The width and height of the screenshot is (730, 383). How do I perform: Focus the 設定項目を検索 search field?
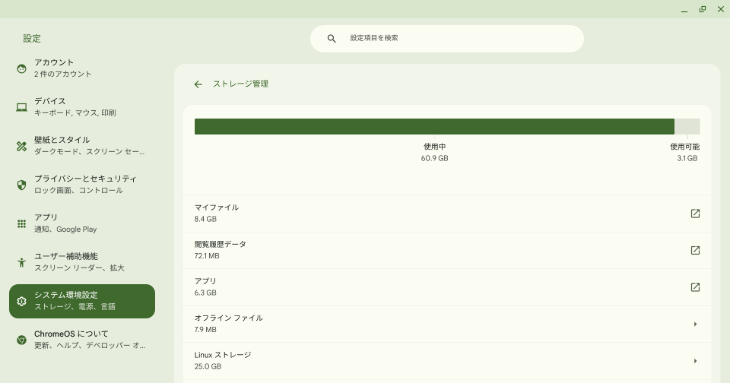(447, 39)
